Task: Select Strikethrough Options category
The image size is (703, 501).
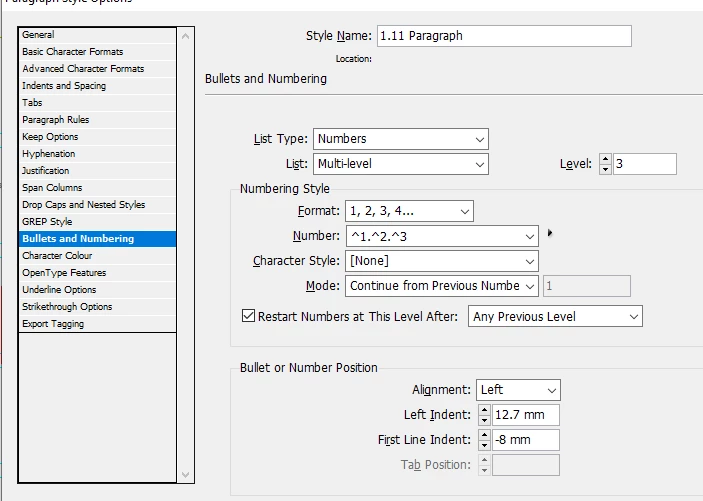Action: click(x=97, y=307)
